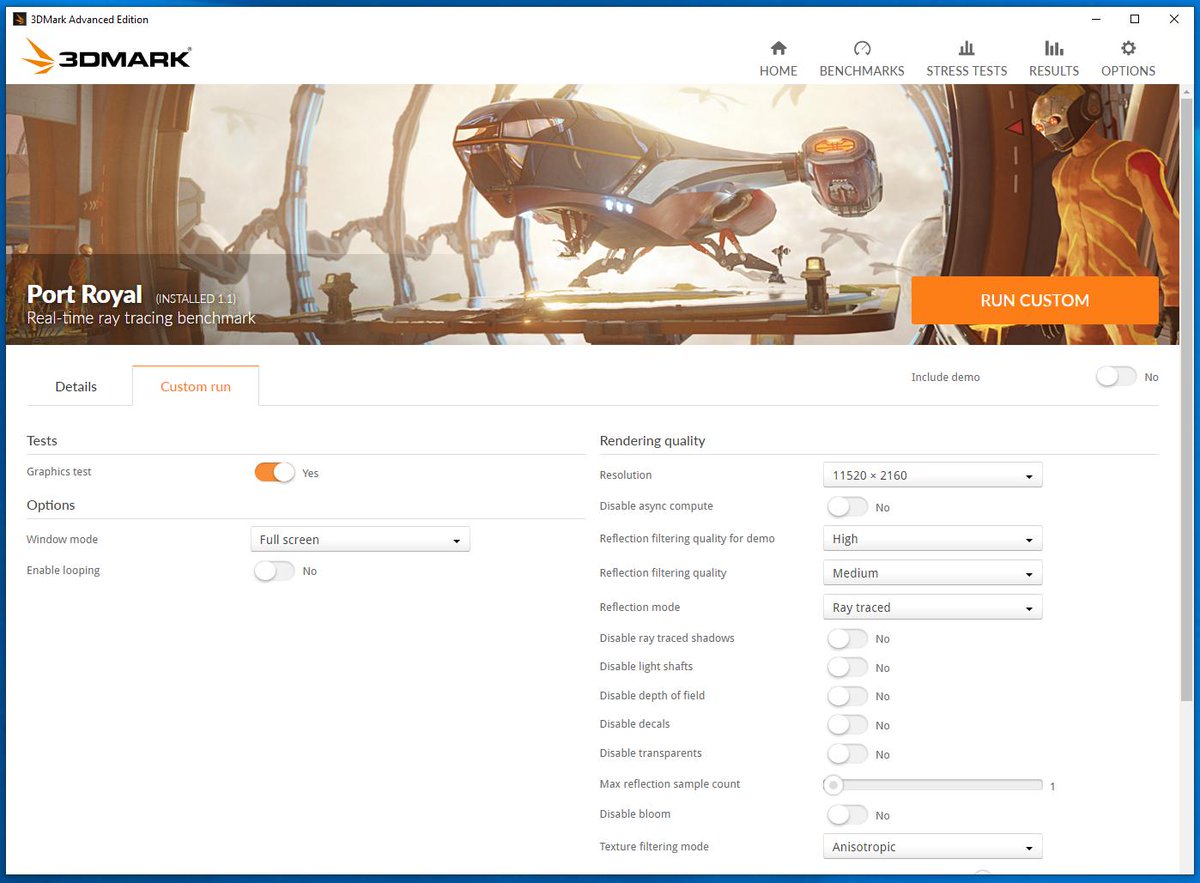Screen dimensions: 1200x883
Task: Click the 3DMark title bar app icon
Action: (19, 19)
